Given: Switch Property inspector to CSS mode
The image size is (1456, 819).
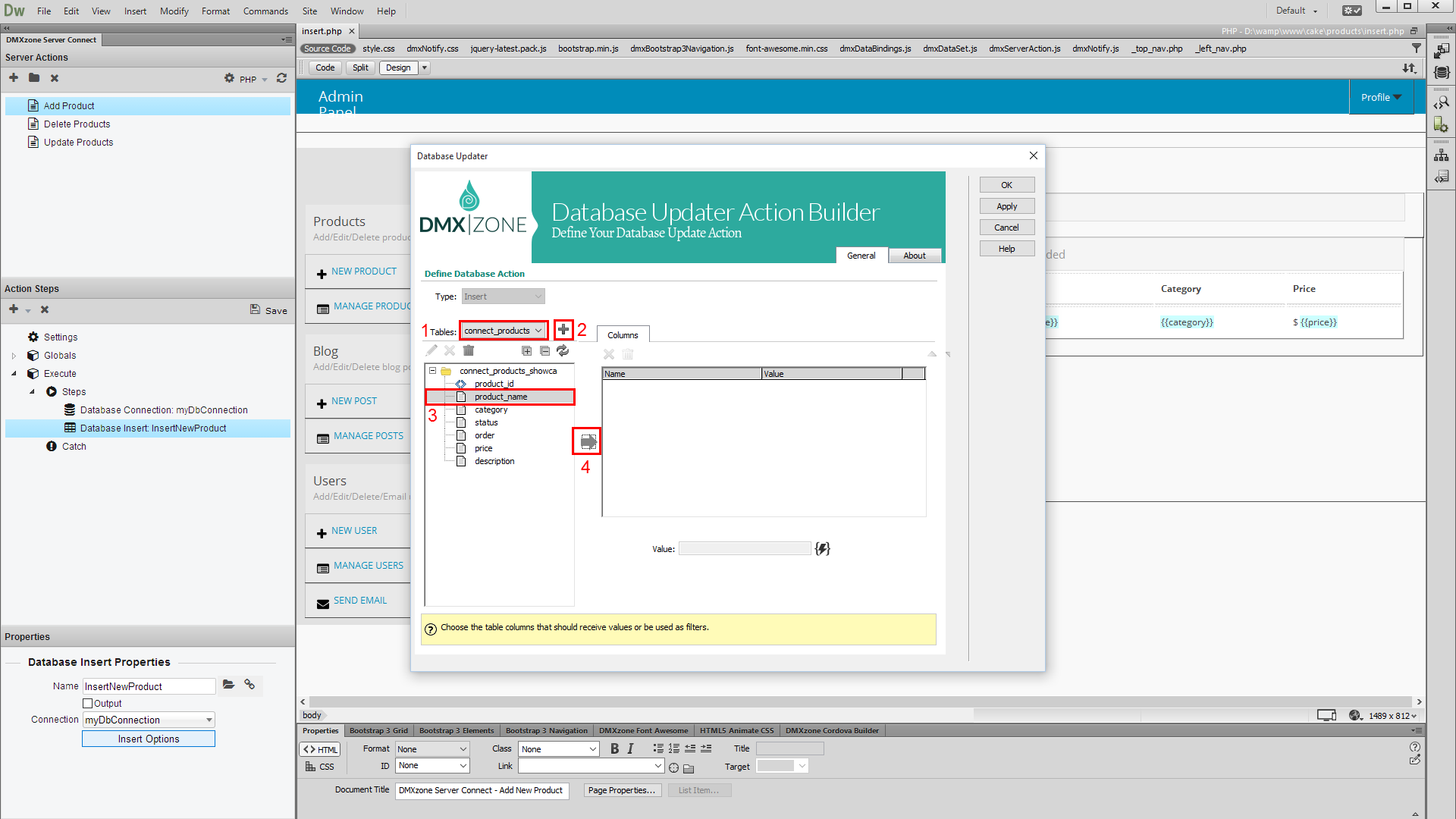Looking at the screenshot, I should pyautogui.click(x=320, y=767).
